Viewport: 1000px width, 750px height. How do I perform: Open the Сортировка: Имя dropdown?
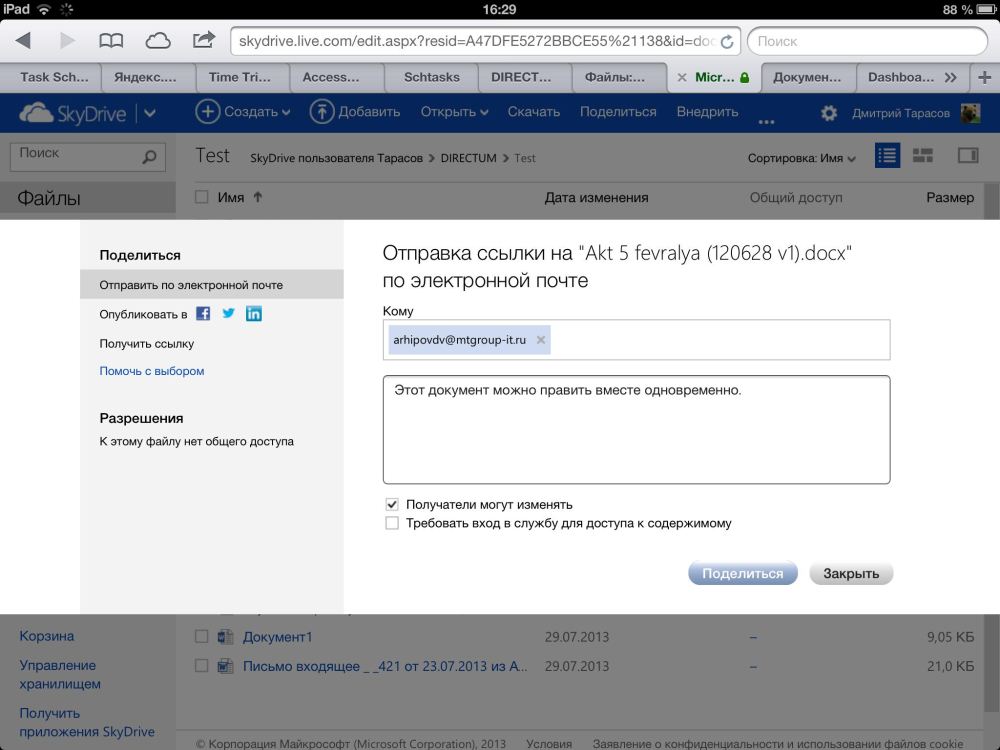[x=802, y=158]
